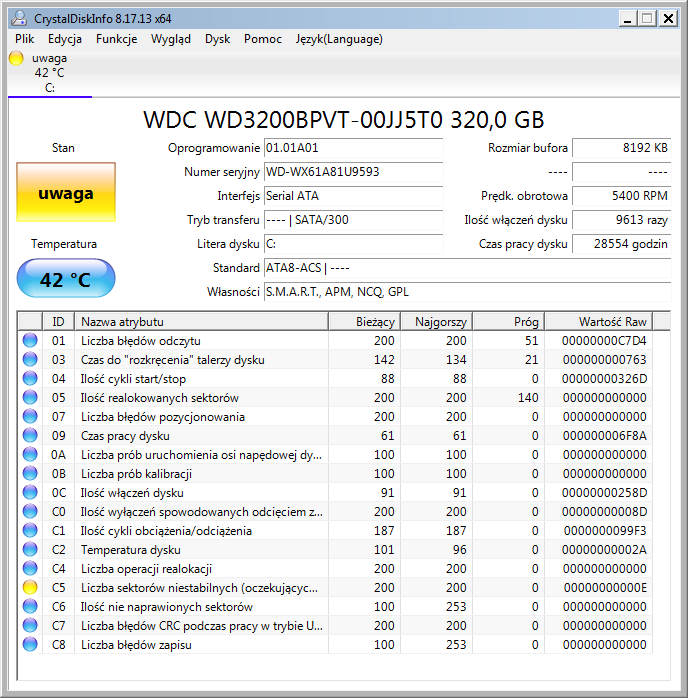
Task: Click the Standard field ATA8-ACS
Action: [467, 268]
